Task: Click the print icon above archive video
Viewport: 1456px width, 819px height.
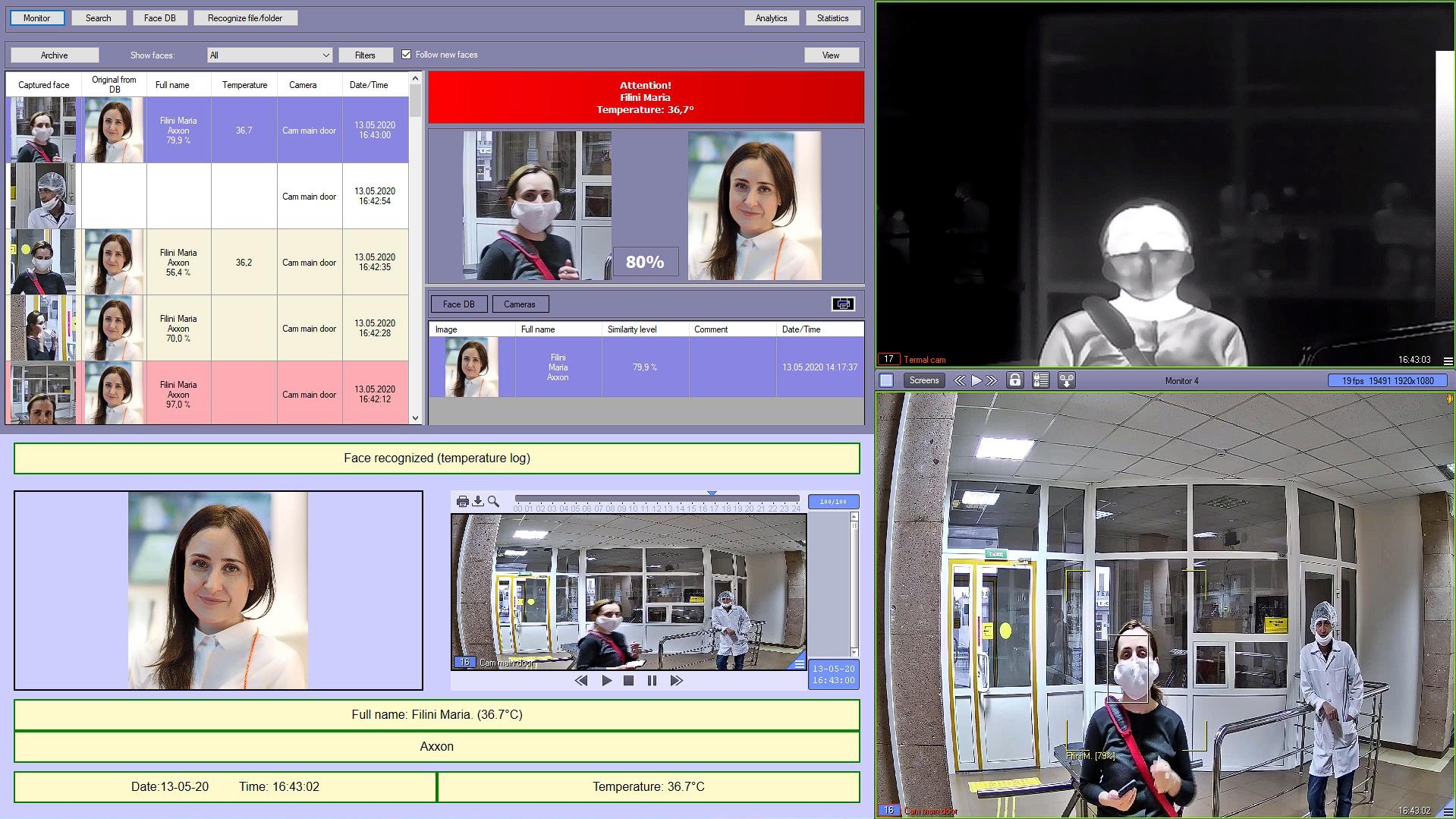Action: [x=462, y=501]
